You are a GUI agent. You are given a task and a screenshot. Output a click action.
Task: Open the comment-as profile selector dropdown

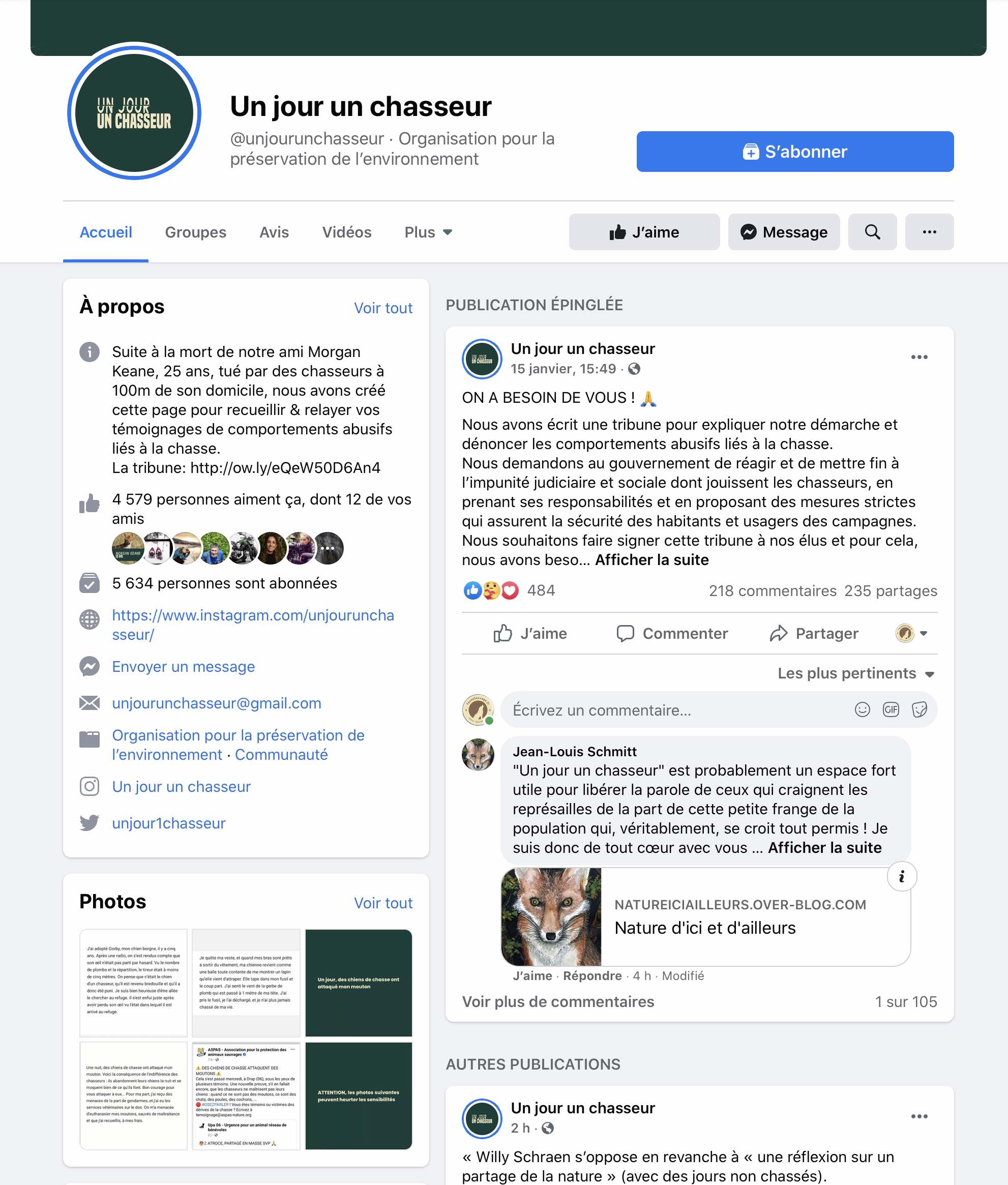click(x=911, y=633)
